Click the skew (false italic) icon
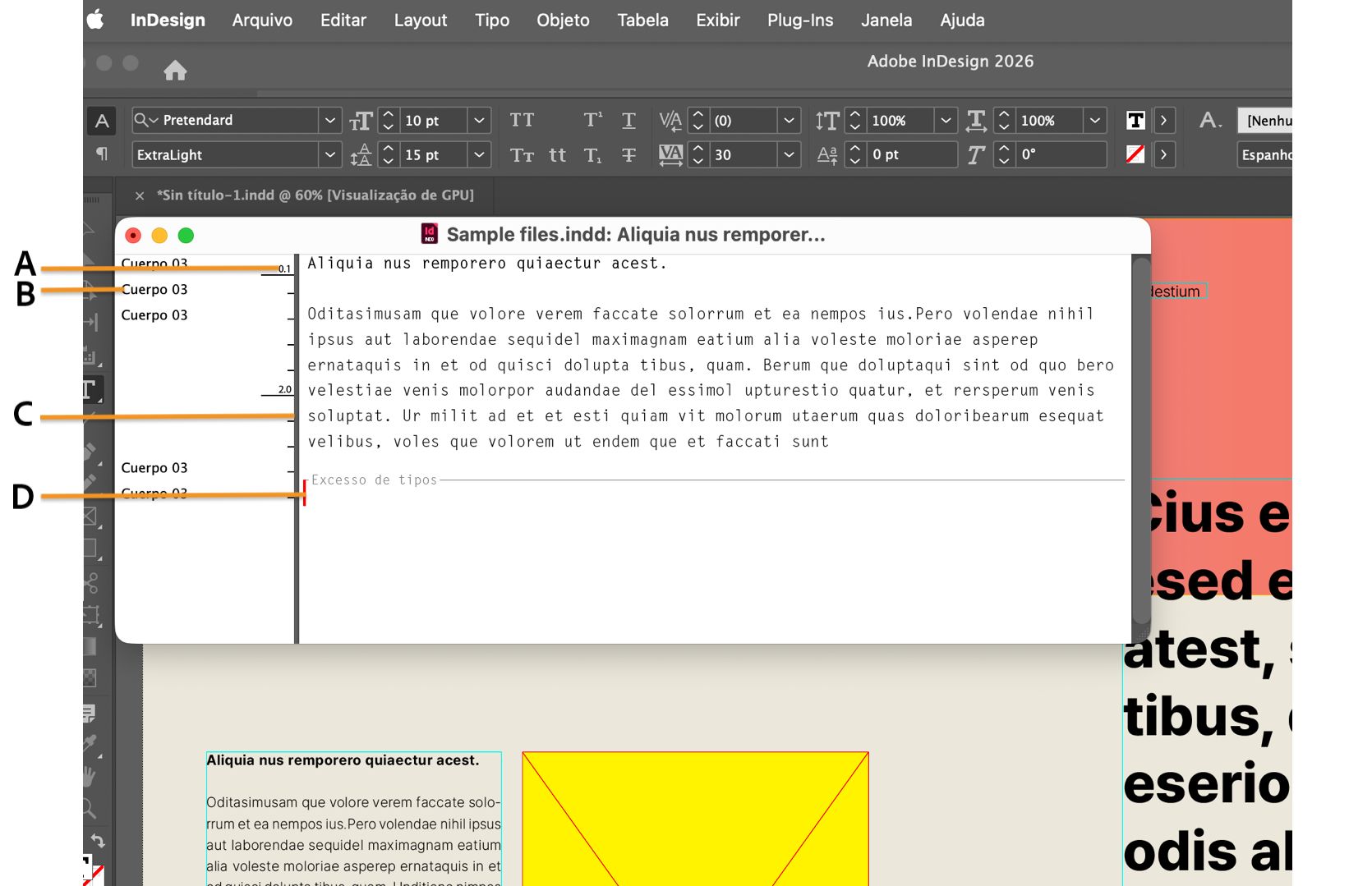Image resolution: width=1372 pixels, height=886 pixels. tap(976, 154)
